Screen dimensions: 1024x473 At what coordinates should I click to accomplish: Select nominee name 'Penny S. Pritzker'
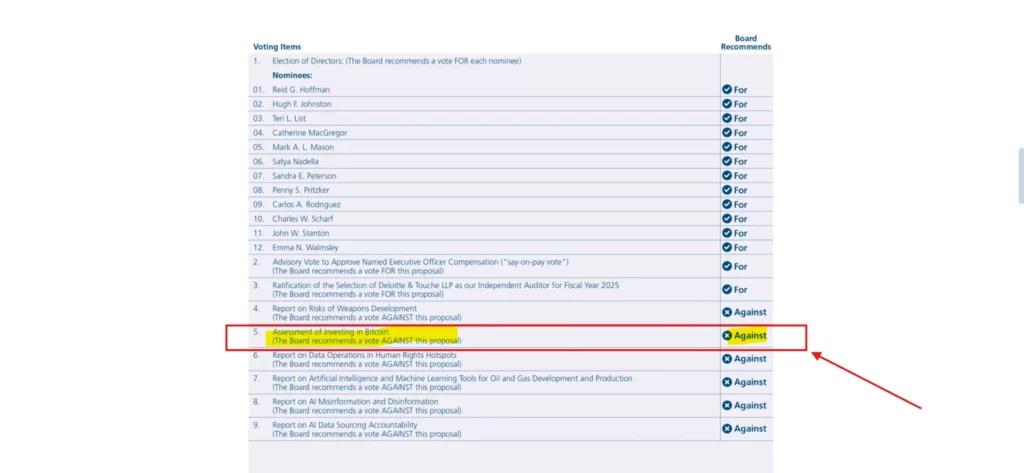[301, 190]
